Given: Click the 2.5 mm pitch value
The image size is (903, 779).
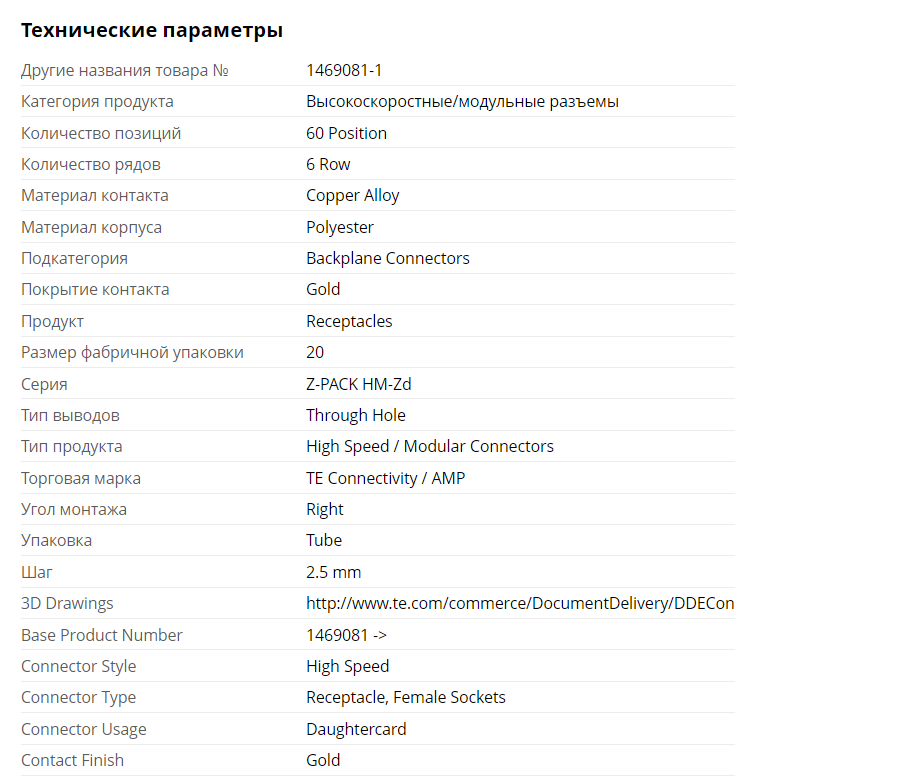Looking at the screenshot, I should point(333,572).
